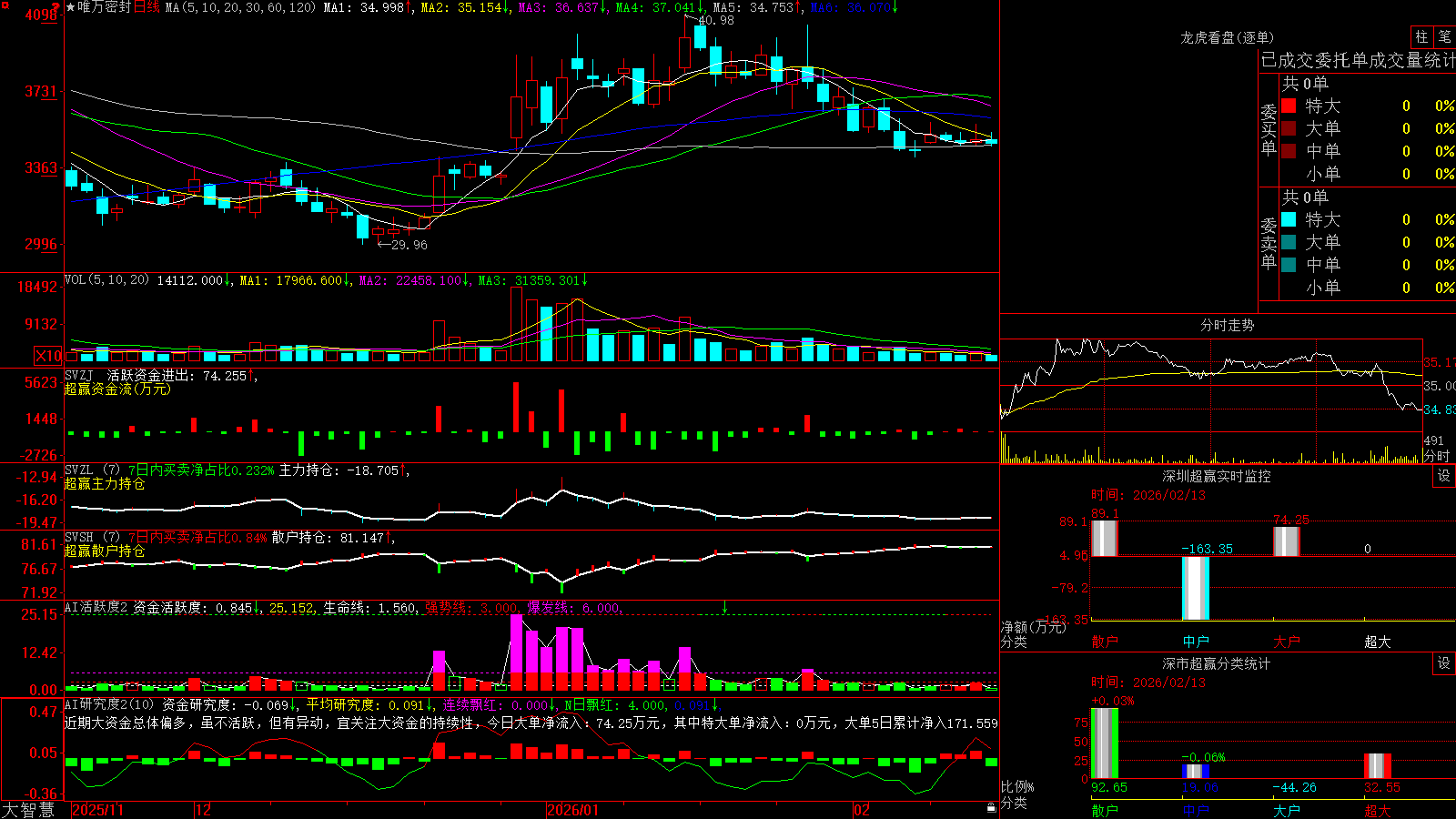This screenshot has height=819, width=1456.
Task: Click the dark red 大单 buy order swatch
Action: (x=1289, y=128)
